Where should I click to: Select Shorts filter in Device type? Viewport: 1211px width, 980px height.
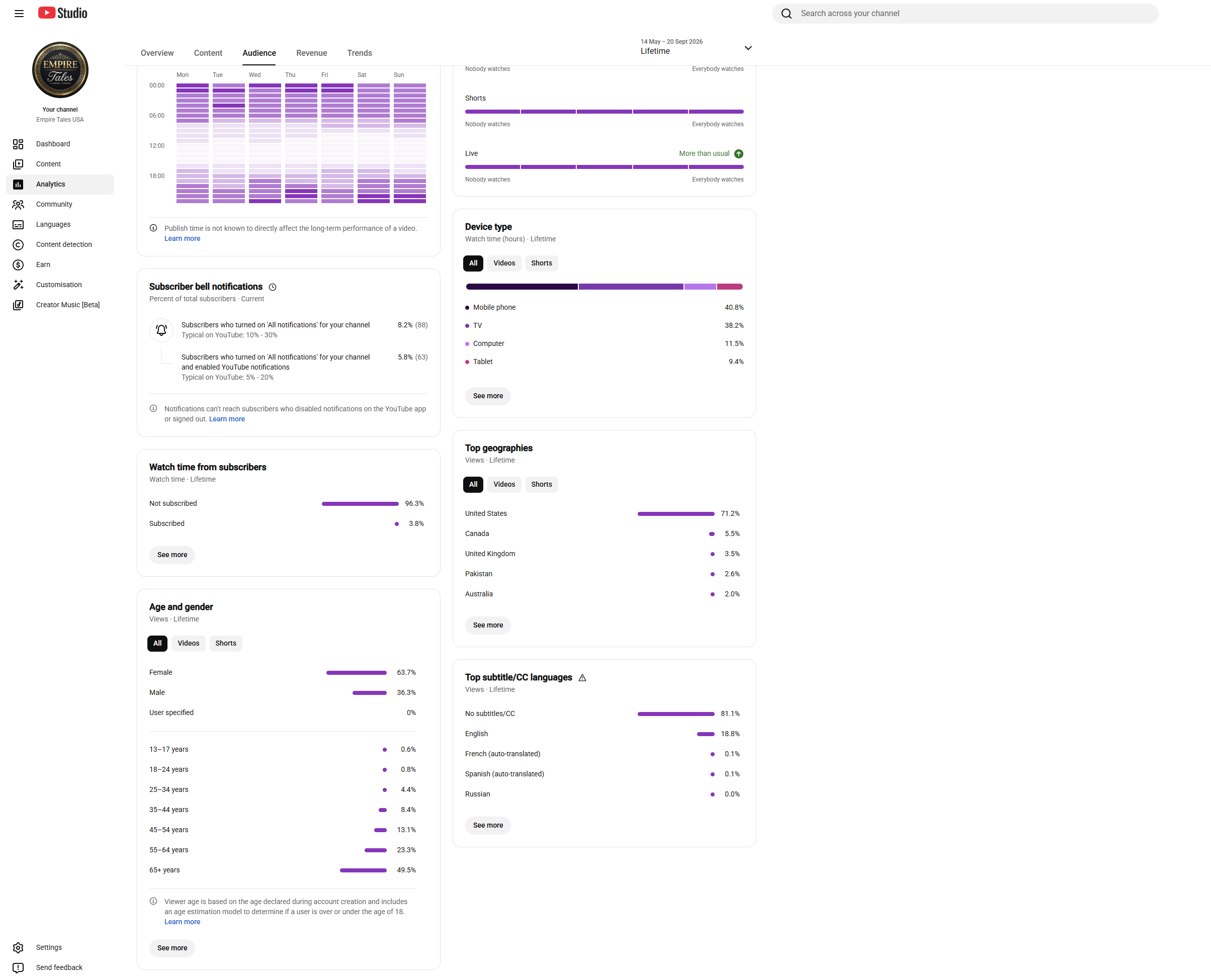coord(542,263)
